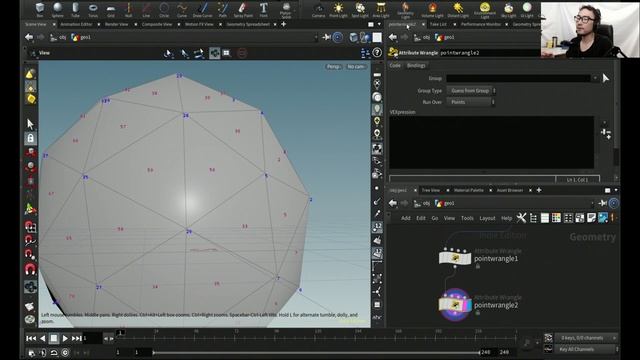
Task: Toggle the secure selection lock icon
Action: click(x=30, y=138)
